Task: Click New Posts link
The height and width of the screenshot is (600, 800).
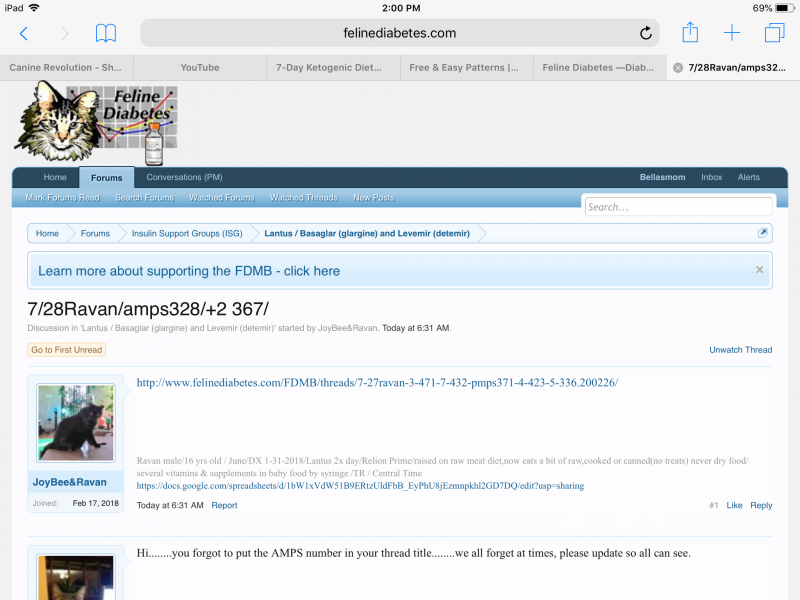Action: [374, 197]
